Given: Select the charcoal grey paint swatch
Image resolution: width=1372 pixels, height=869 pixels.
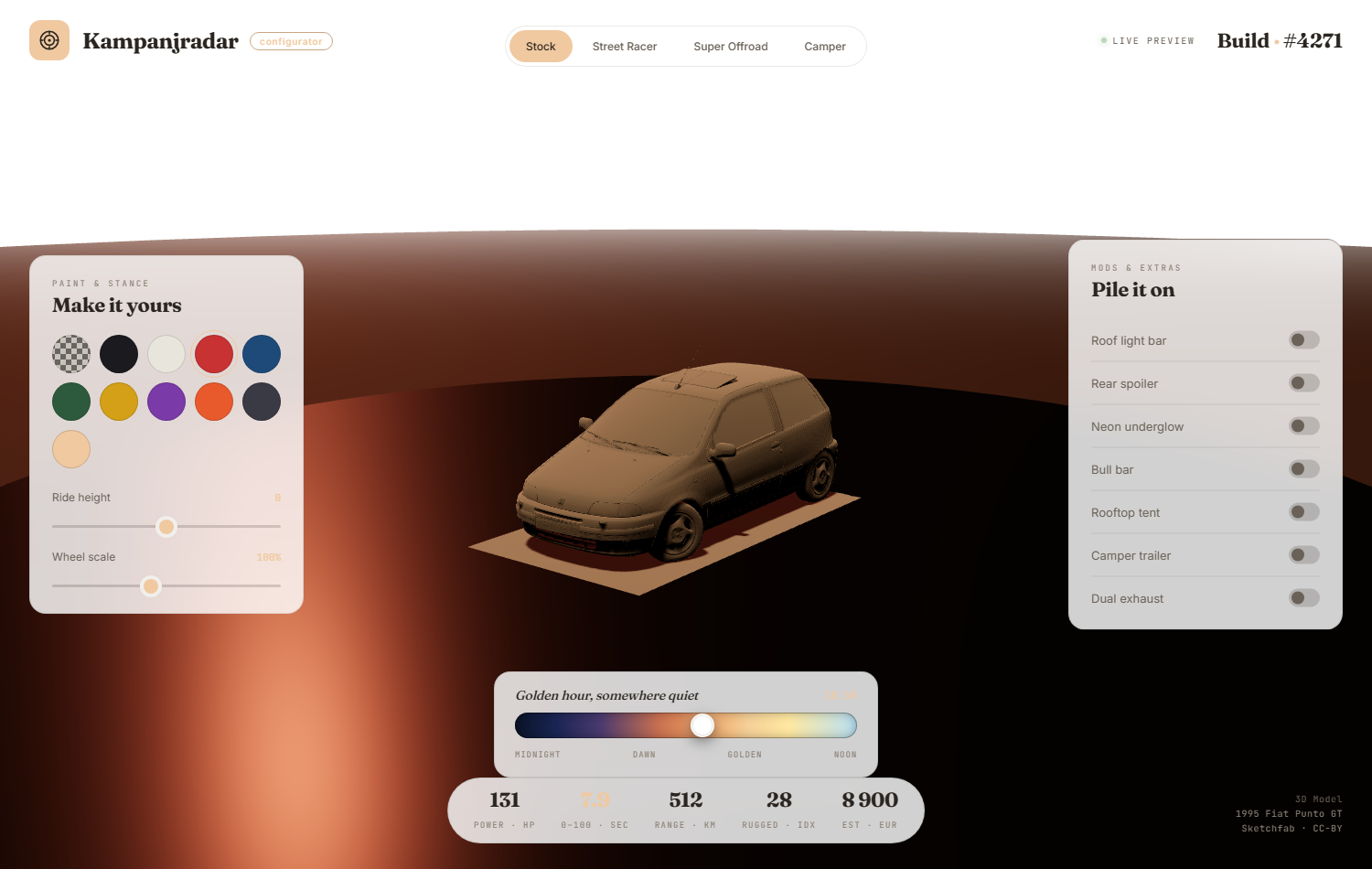Looking at the screenshot, I should coord(262,402).
